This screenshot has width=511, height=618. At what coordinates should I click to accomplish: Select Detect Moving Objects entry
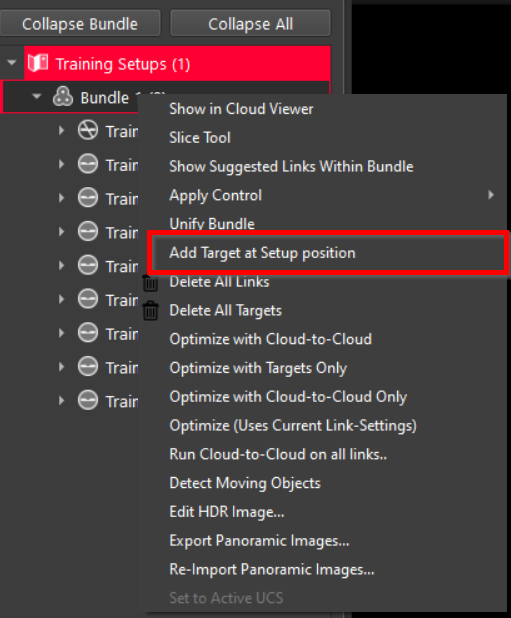tap(245, 483)
